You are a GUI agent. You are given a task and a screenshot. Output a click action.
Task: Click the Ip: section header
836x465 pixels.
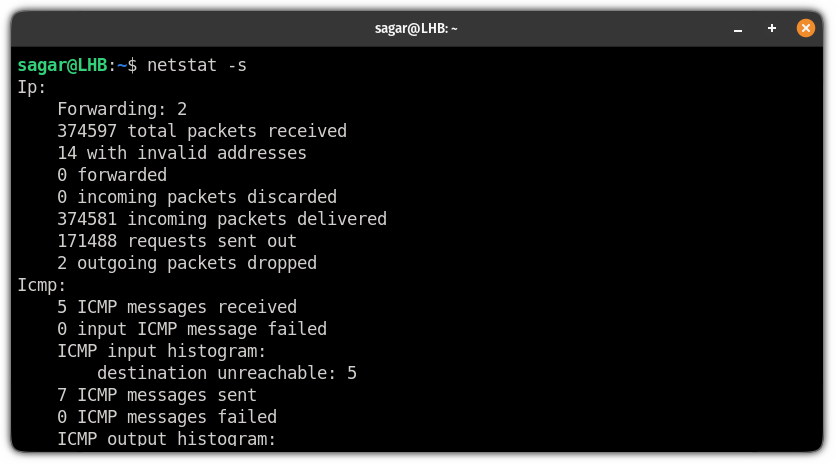(x=32, y=87)
